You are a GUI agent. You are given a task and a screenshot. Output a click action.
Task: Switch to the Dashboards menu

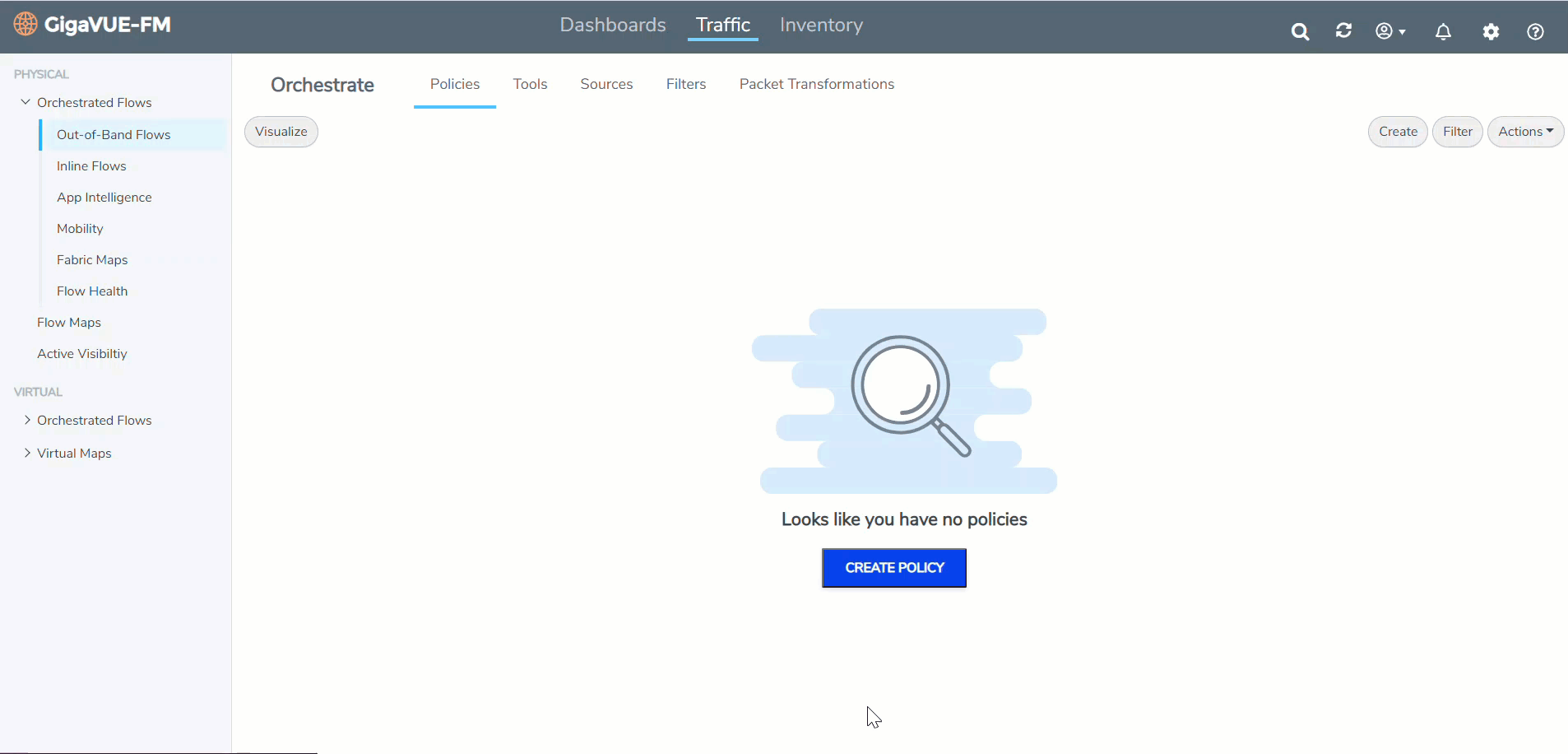click(x=613, y=26)
